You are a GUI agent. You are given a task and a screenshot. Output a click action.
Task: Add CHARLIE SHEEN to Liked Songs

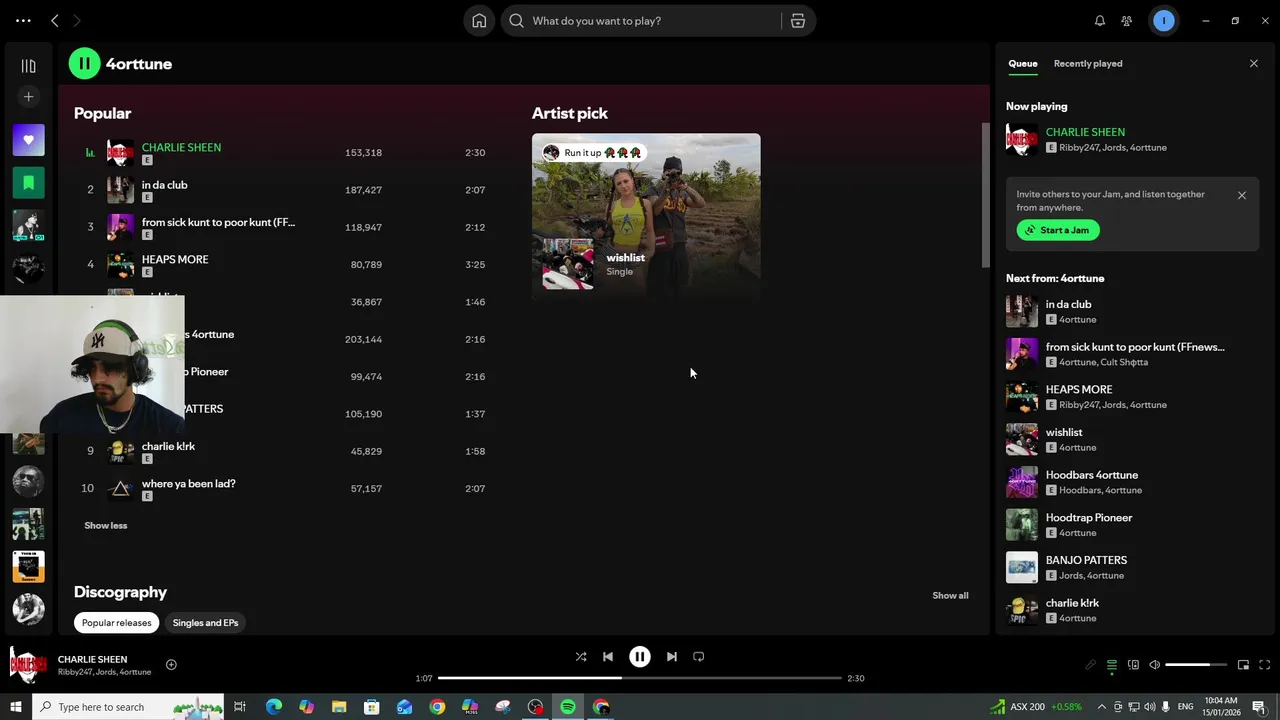point(171,665)
